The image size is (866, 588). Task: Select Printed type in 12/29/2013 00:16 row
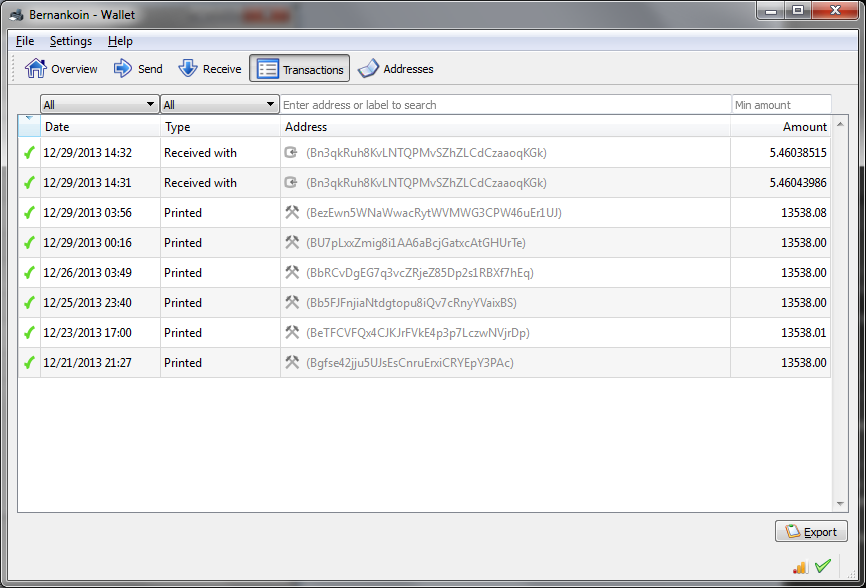[x=183, y=243]
